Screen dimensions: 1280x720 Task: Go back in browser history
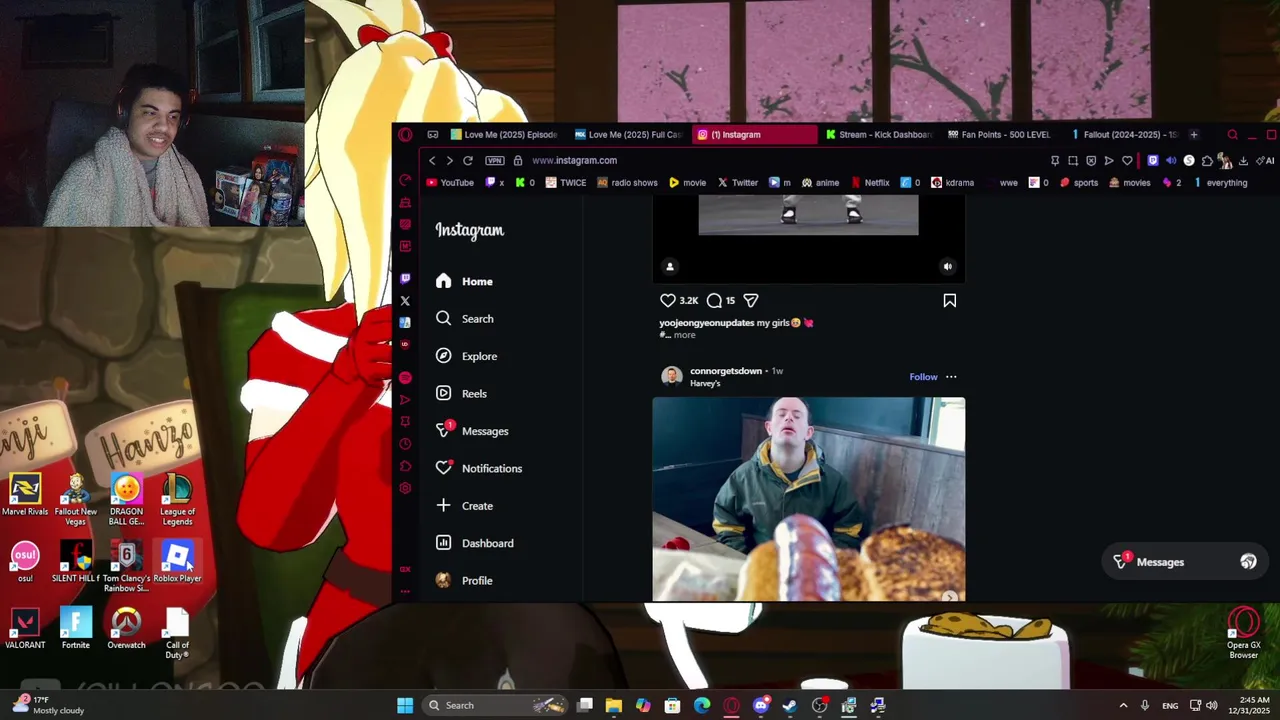432,161
